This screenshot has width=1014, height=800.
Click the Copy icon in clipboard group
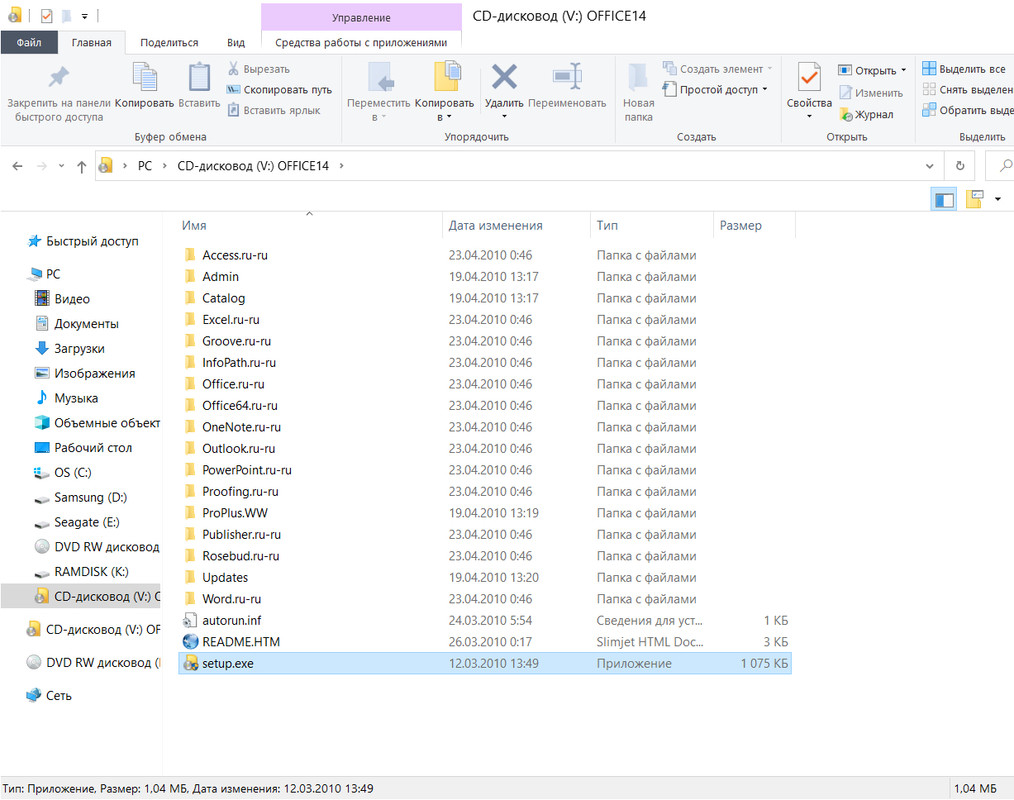tap(144, 77)
